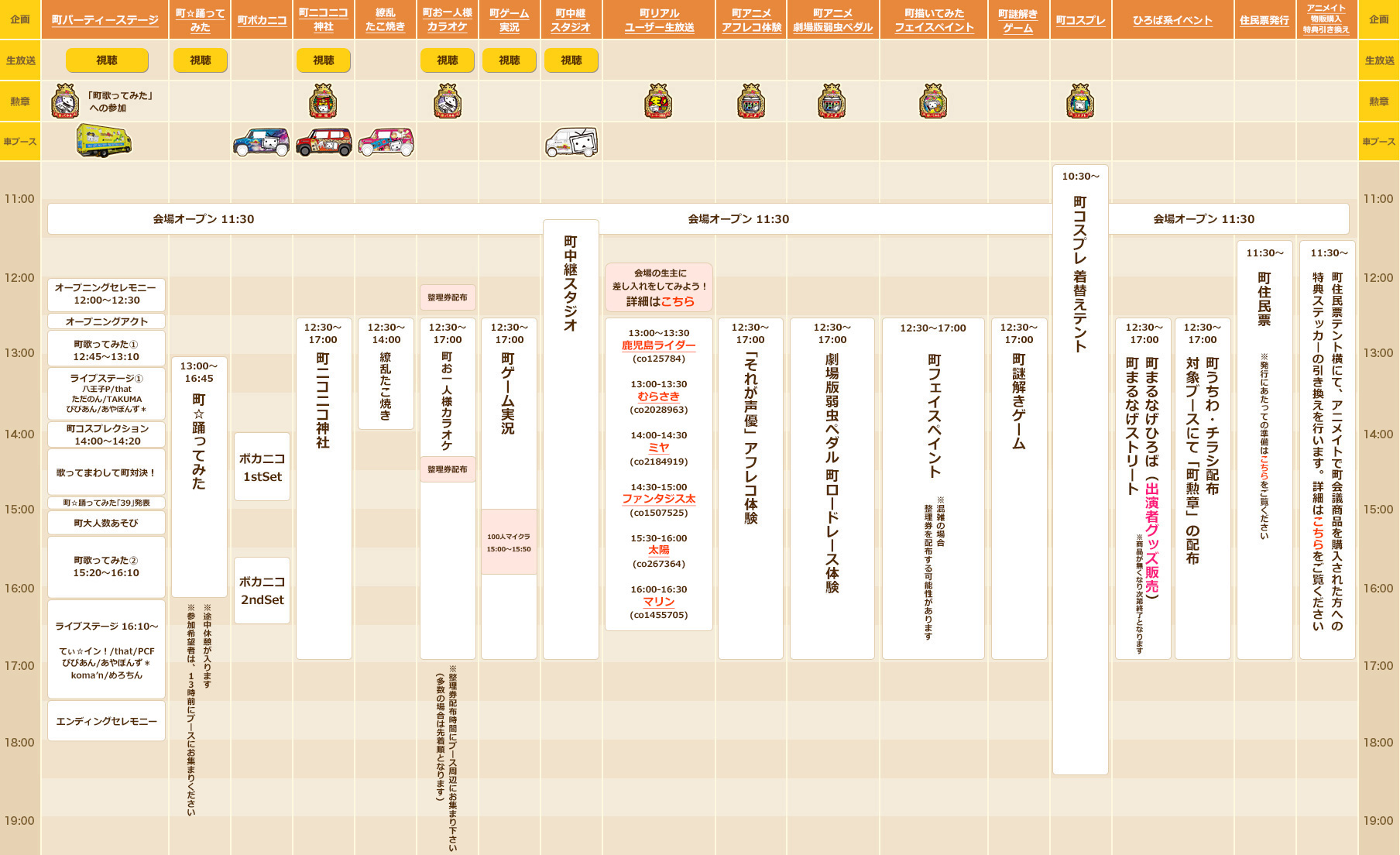Click 町歌ってみた② 15:20〜16:10 entry
Image resolution: width=1400 pixels, height=855 pixels.
coord(107,566)
